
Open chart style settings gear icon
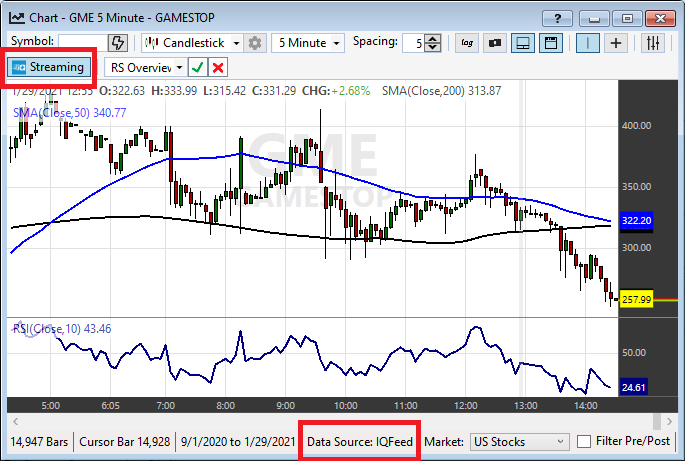[x=255, y=43]
